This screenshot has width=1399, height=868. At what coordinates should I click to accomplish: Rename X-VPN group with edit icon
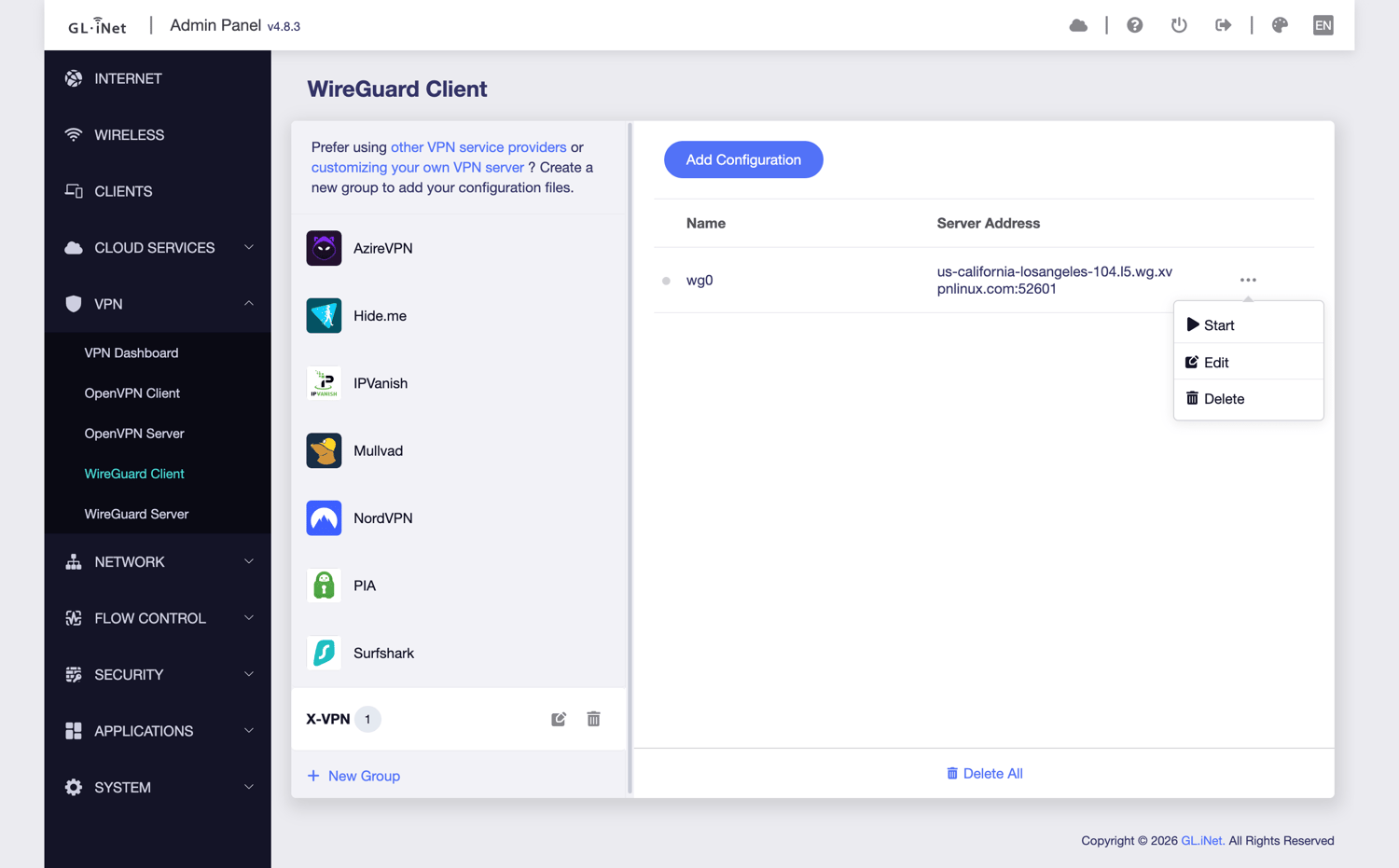tap(559, 719)
